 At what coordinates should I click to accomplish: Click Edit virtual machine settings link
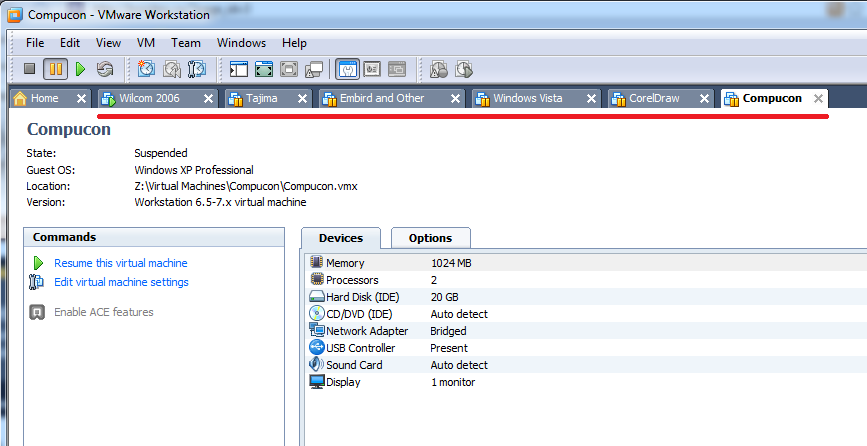121,282
